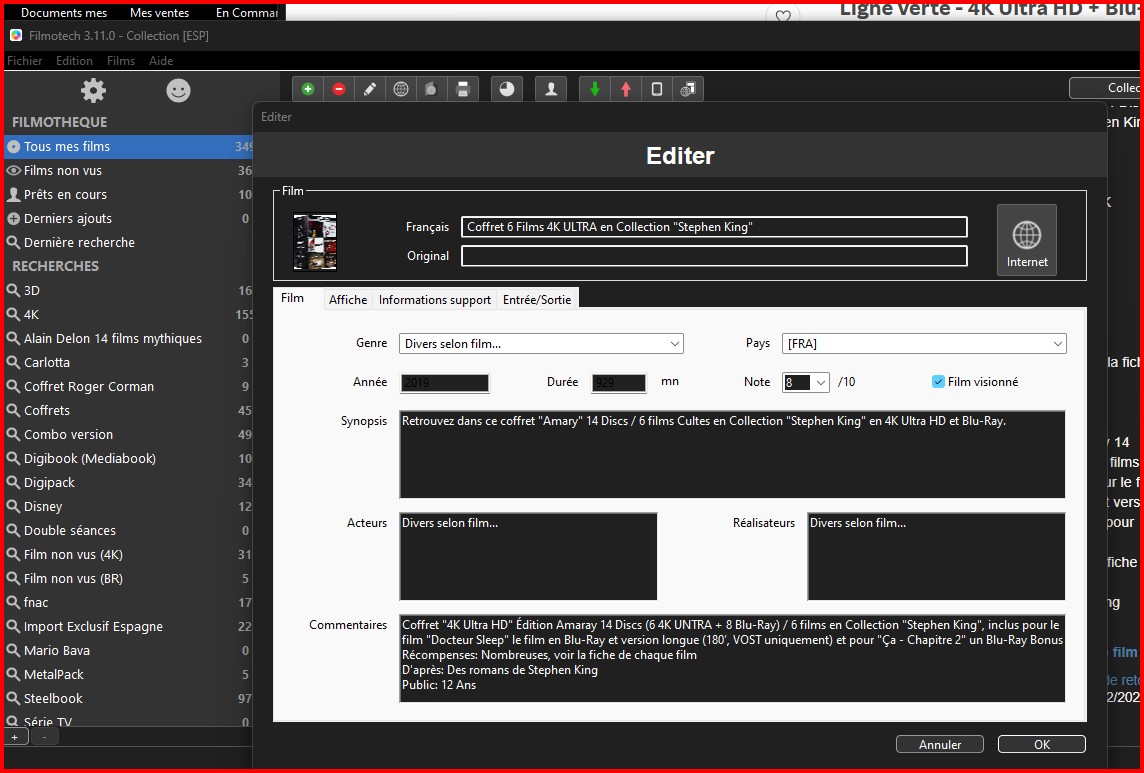
Task: Open the Informations support tab
Action: [x=434, y=300]
